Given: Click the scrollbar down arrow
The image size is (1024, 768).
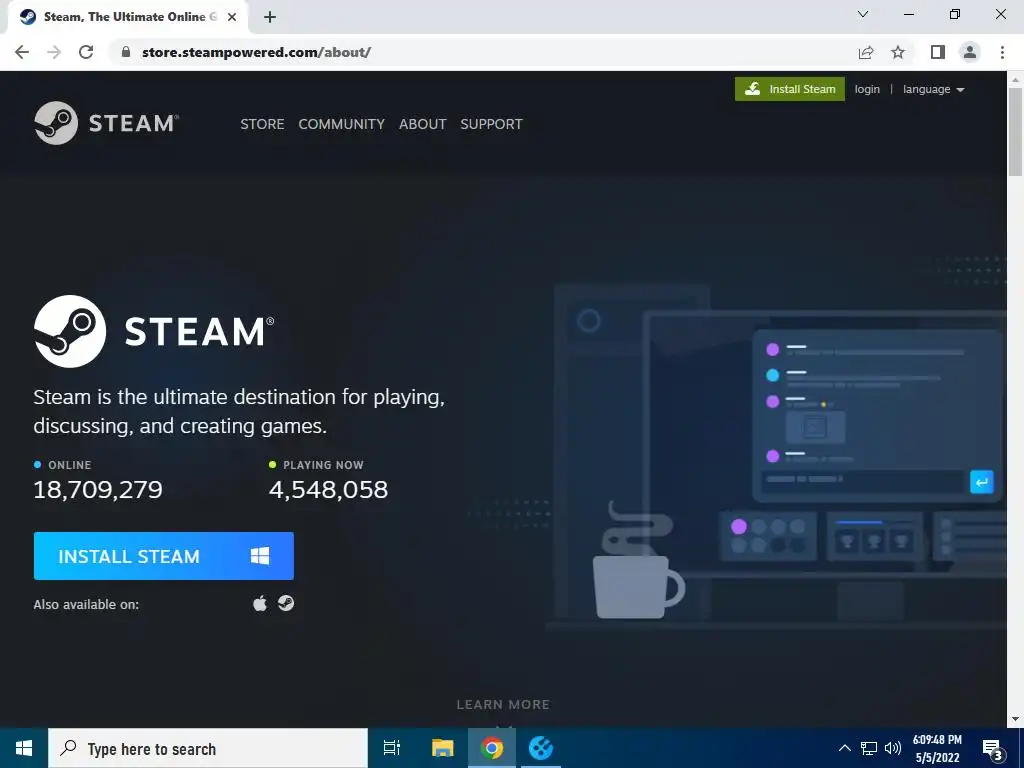Looking at the screenshot, I should 1015,719.
